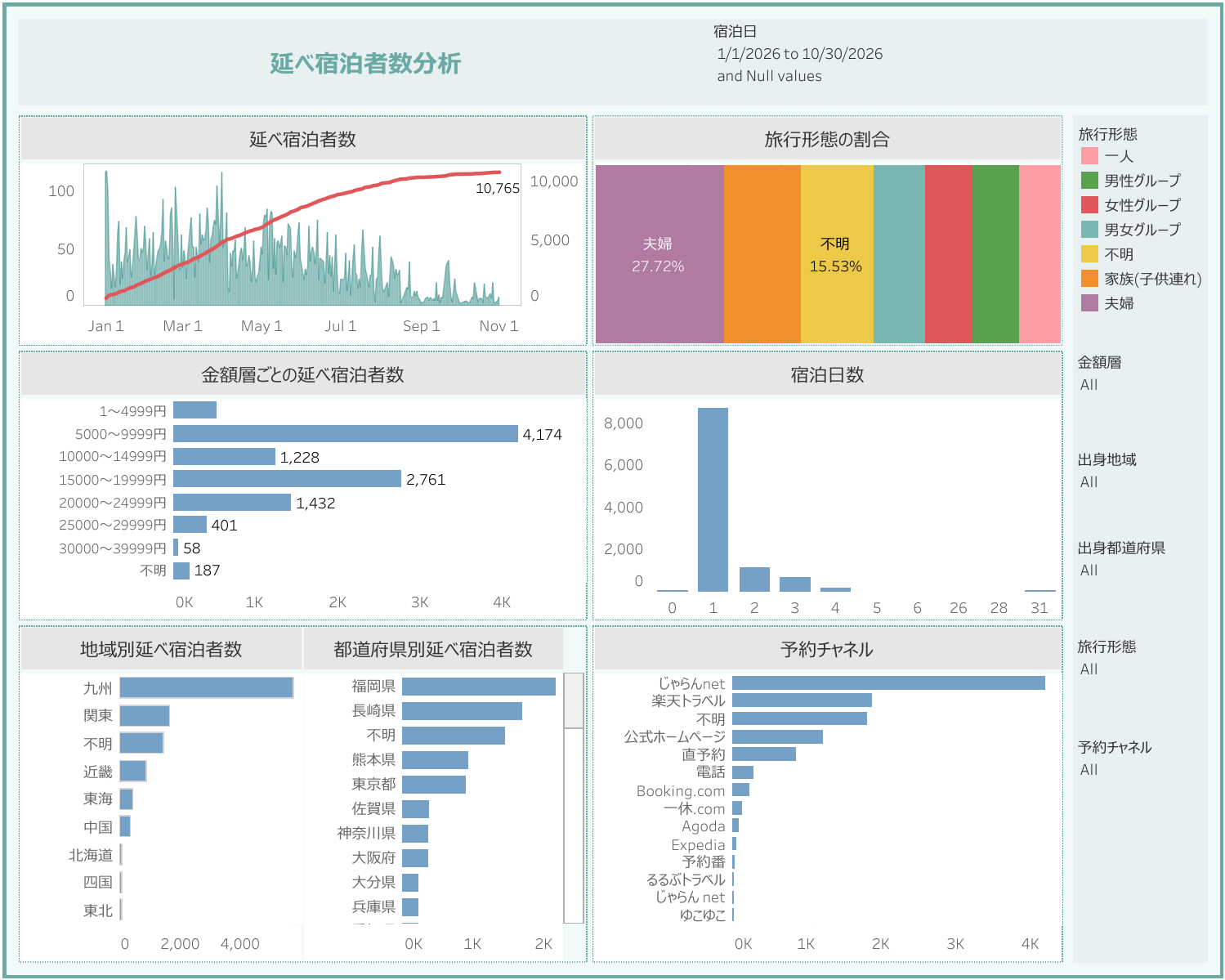
Task: Click the red 女性グループ legend swatch
Action: pyautogui.click(x=1089, y=205)
